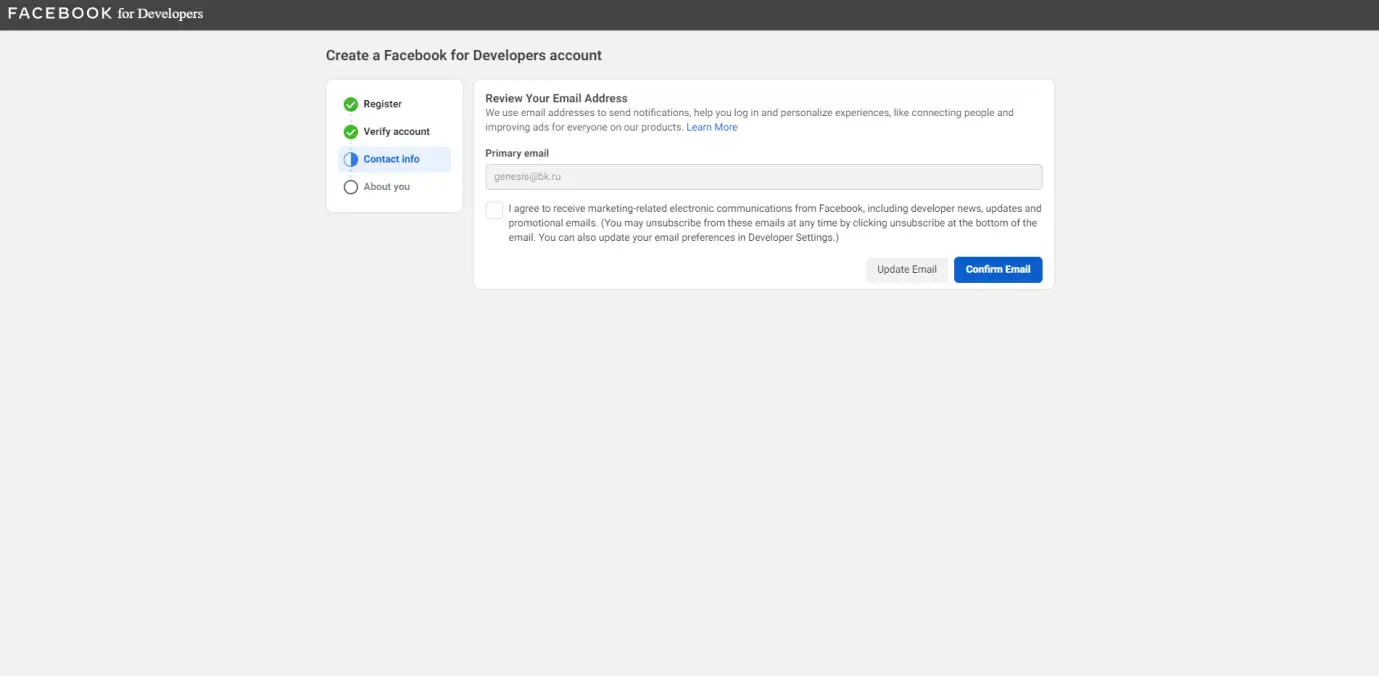Open the Contact info step

pos(391,159)
